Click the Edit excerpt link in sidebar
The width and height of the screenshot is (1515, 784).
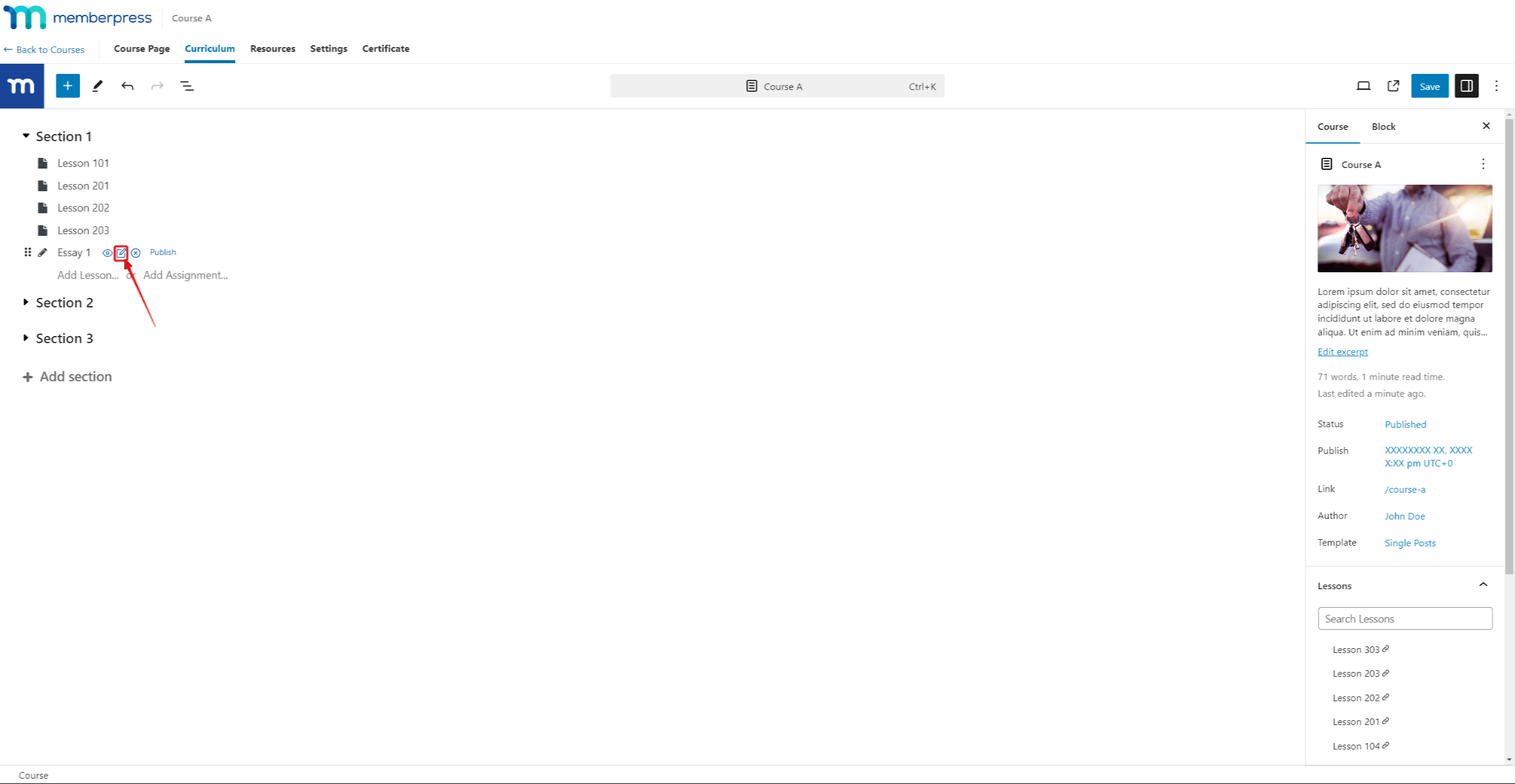coord(1343,351)
